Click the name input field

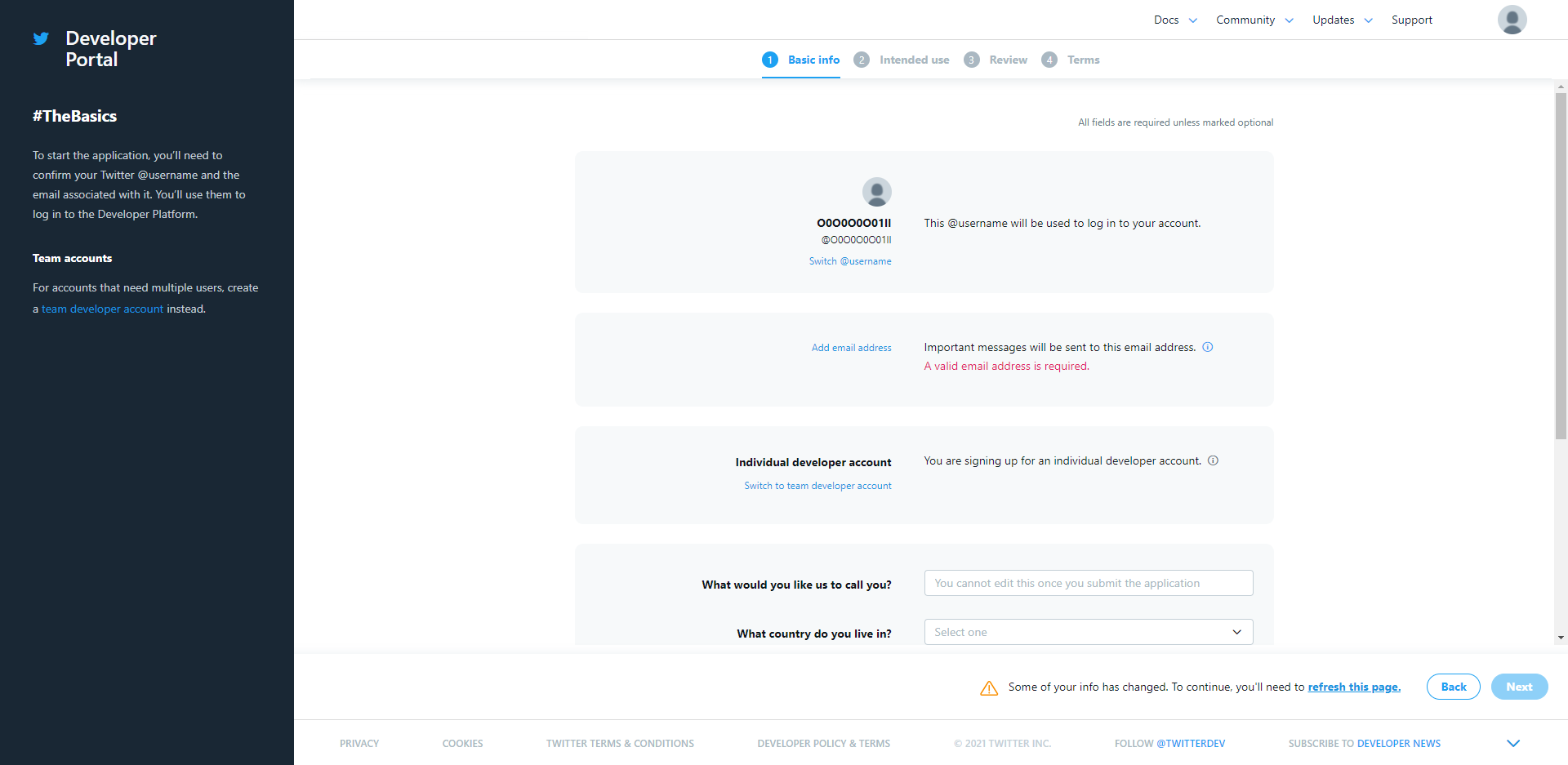point(1089,583)
